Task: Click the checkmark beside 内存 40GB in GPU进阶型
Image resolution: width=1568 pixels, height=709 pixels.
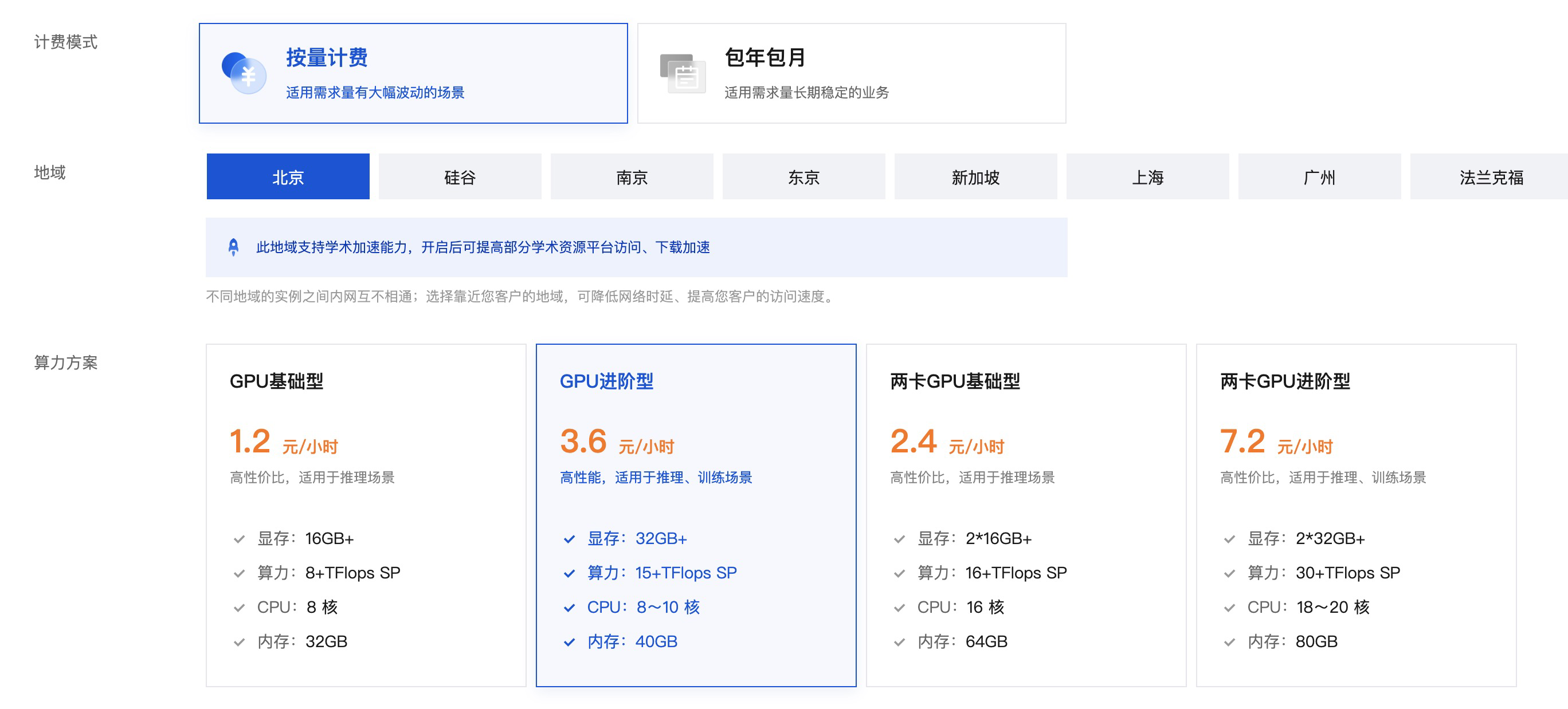Action: tap(570, 641)
